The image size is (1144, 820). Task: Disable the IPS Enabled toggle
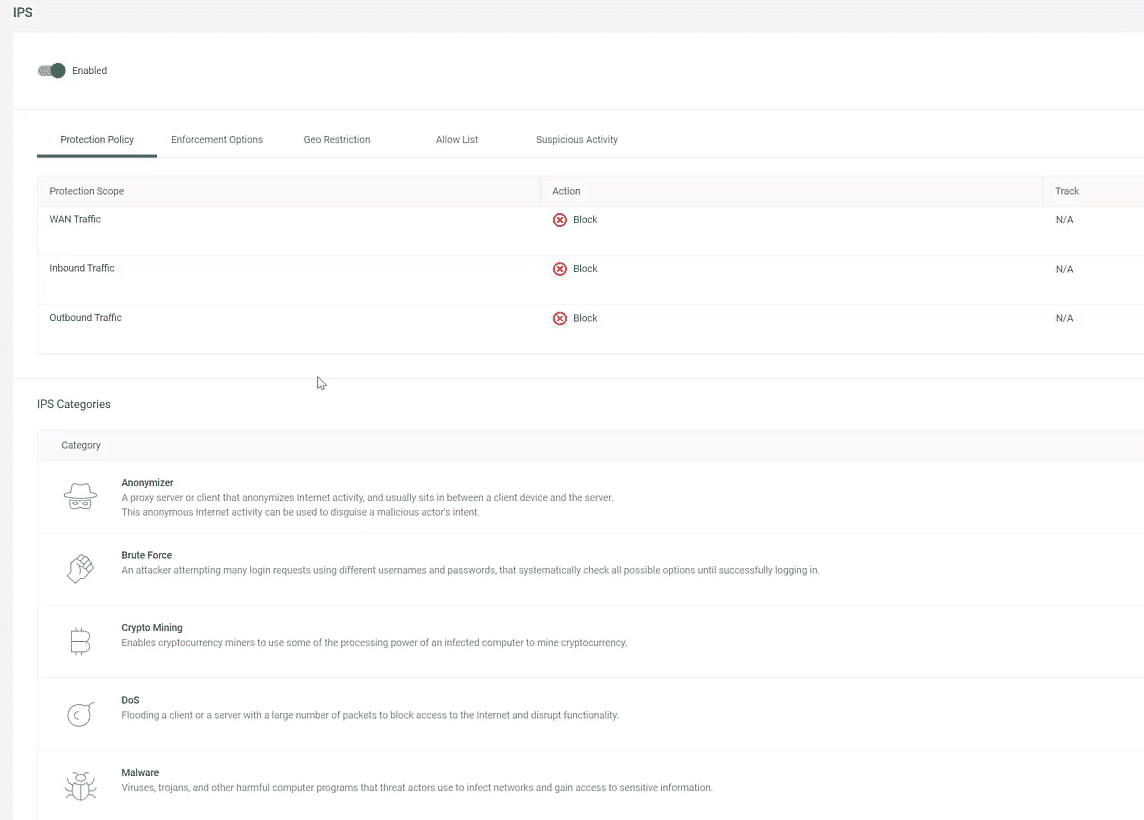pos(52,71)
